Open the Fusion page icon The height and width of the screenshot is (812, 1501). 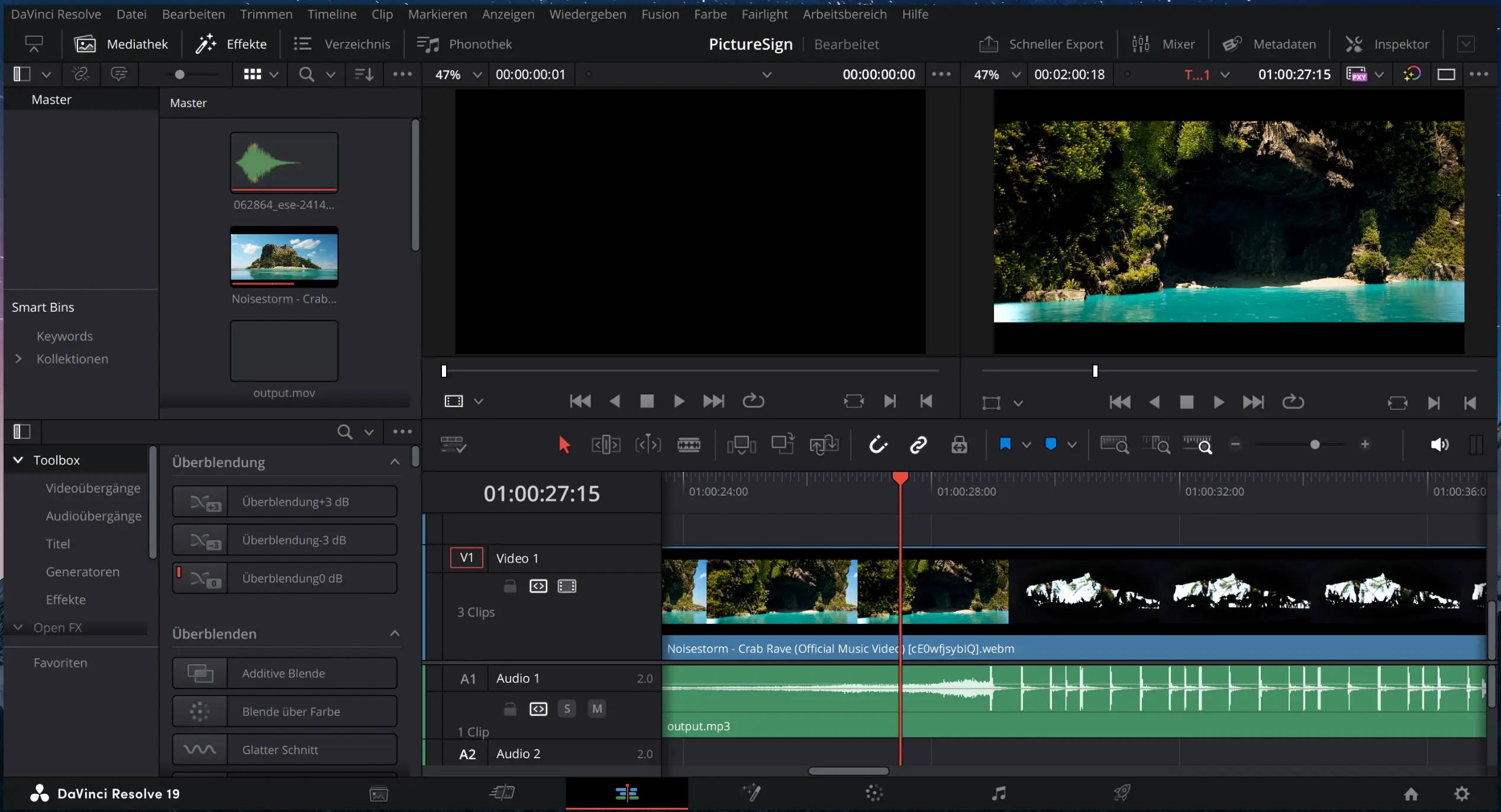(x=751, y=793)
